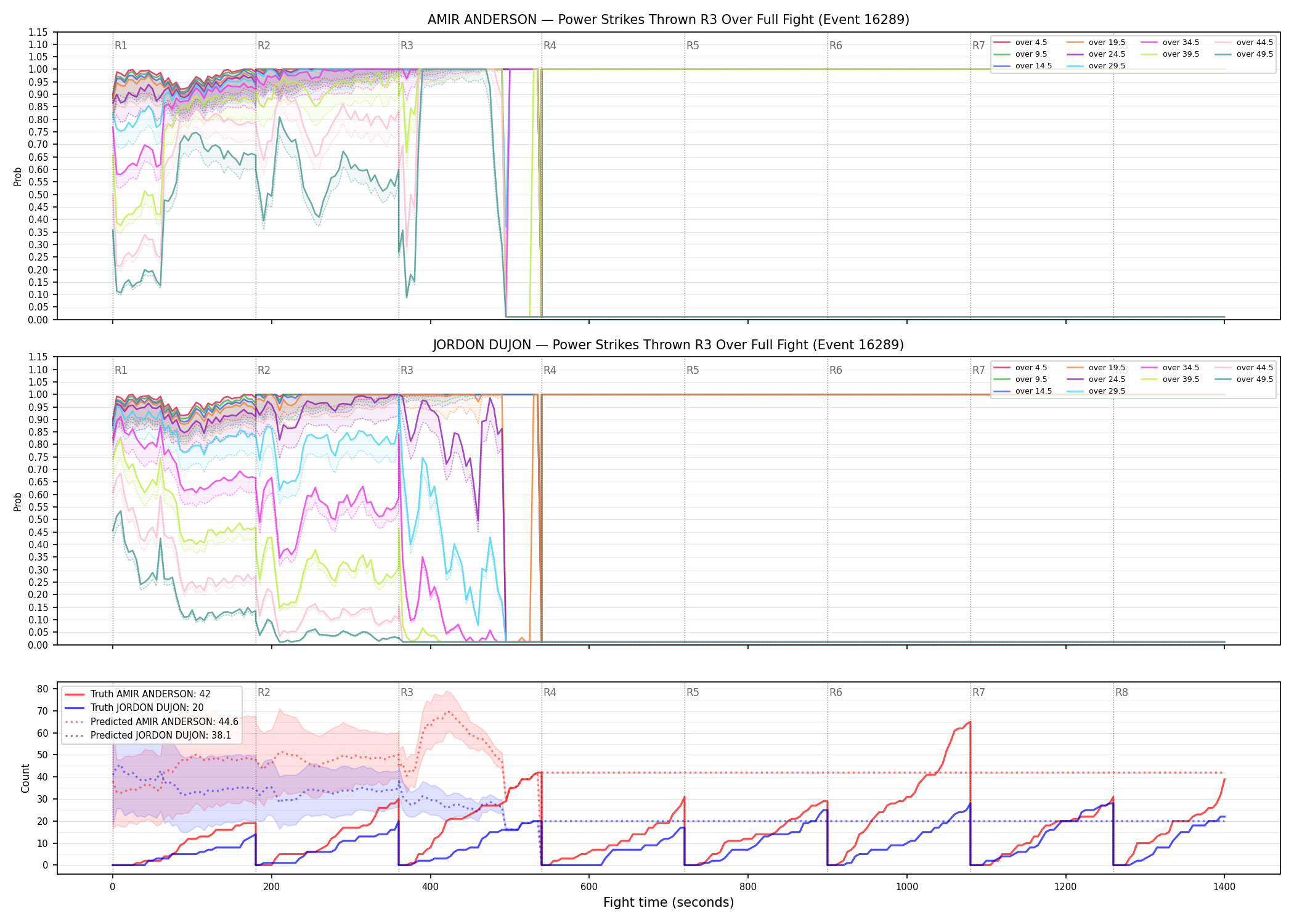Click 'Truth AMIR ANDERSON: 42' legend item
The width and height of the screenshot is (1294, 924).
coord(137,694)
